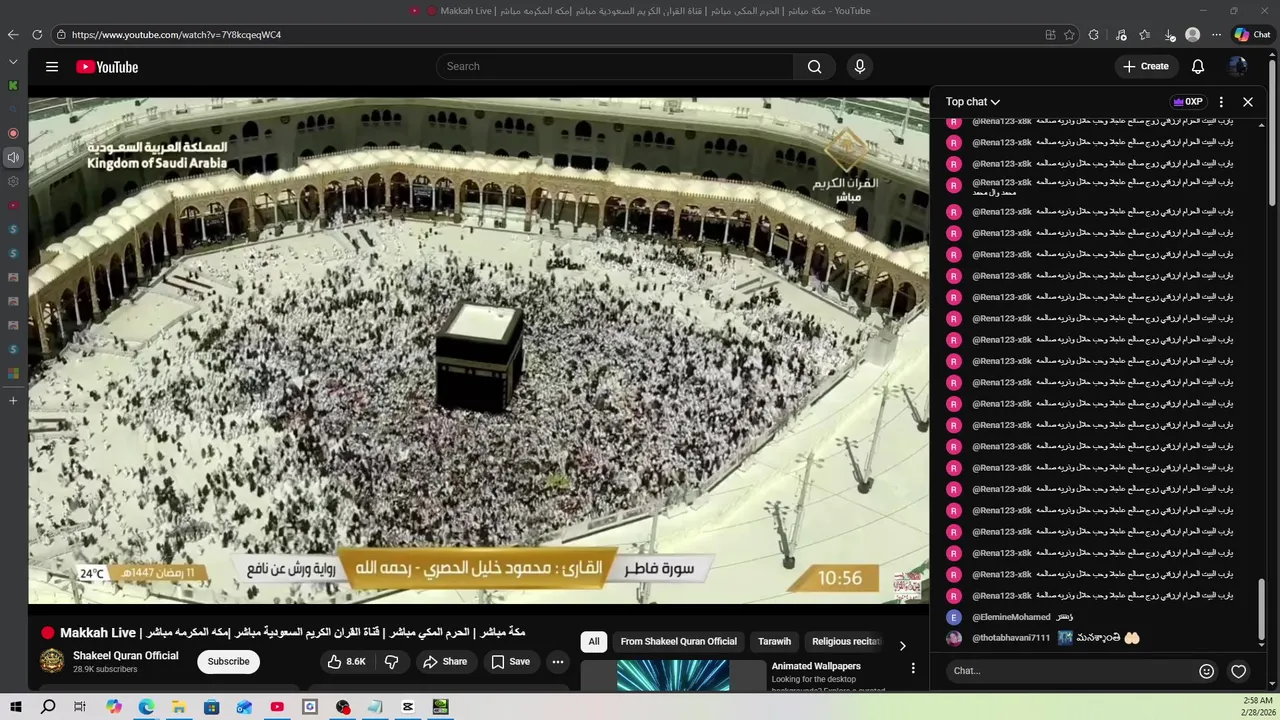Viewport: 1280px width, 720px height.
Task: Open CapCut from taskbar
Action: [x=408, y=707]
